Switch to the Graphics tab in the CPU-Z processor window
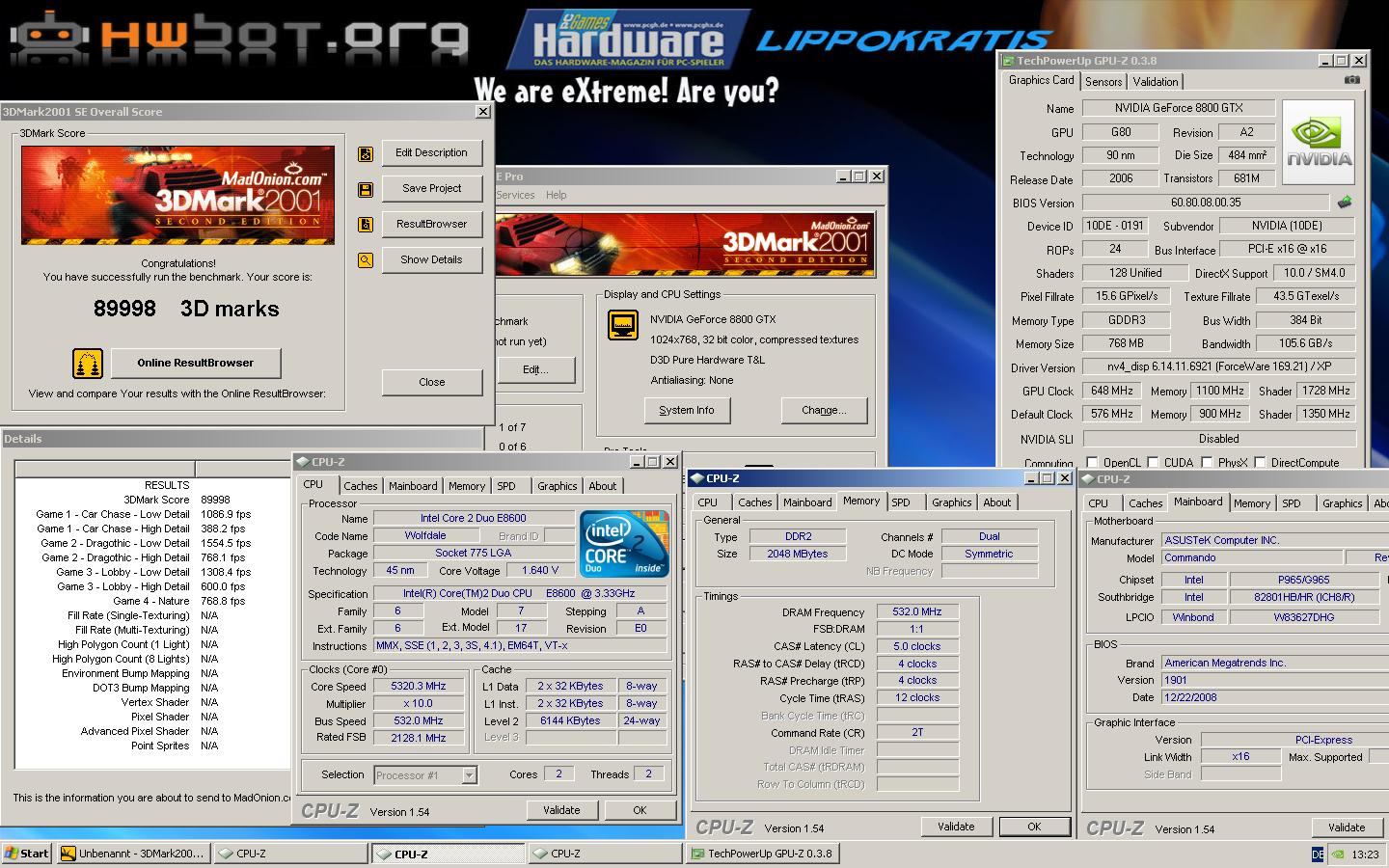This screenshot has width=1389, height=868. 558,486
